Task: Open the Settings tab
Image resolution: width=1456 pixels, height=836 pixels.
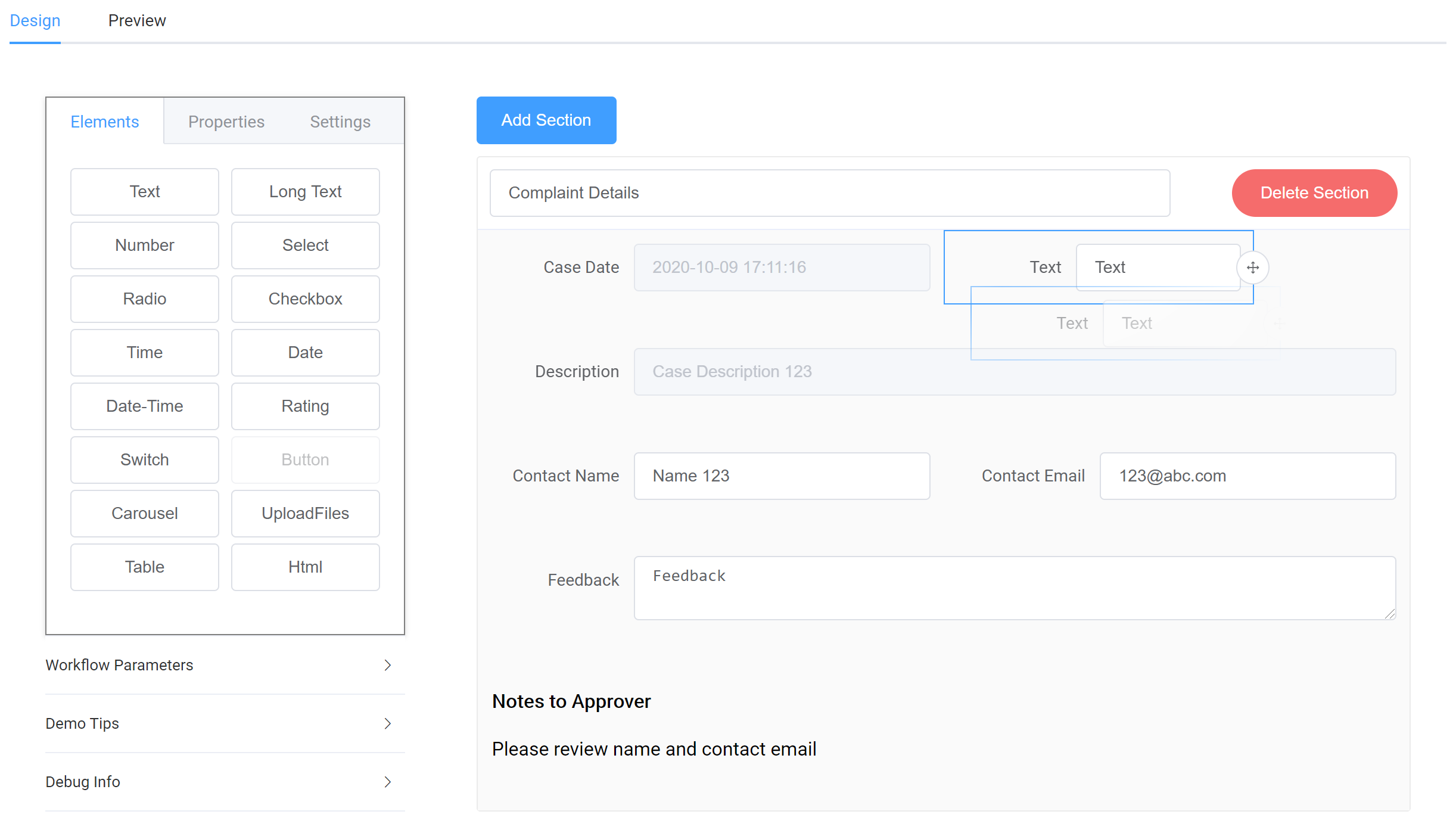Action: (x=340, y=122)
